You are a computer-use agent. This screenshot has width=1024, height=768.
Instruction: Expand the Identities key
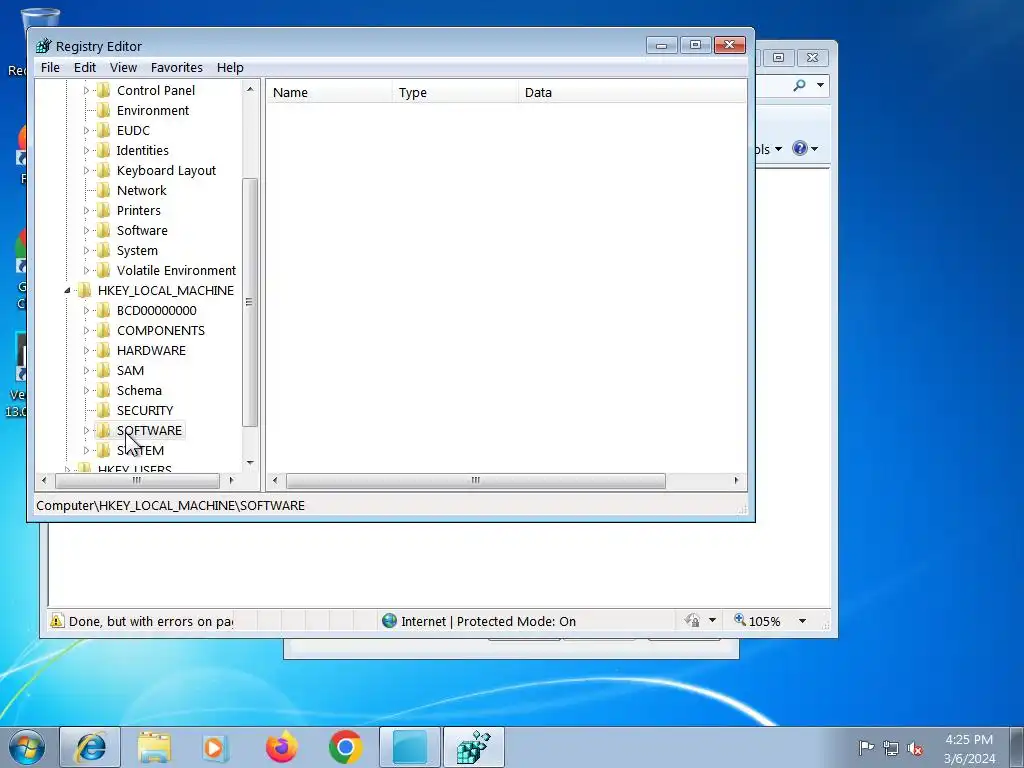click(x=86, y=151)
